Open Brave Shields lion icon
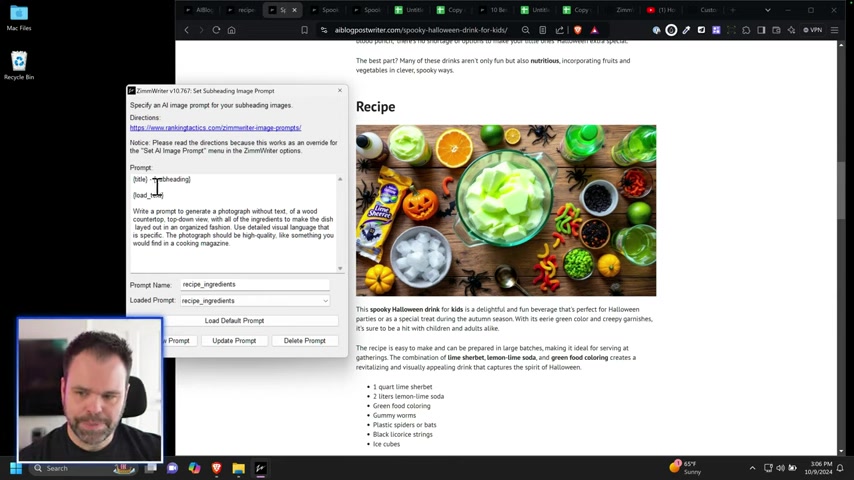The width and height of the screenshot is (854, 480). tap(578, 31)
